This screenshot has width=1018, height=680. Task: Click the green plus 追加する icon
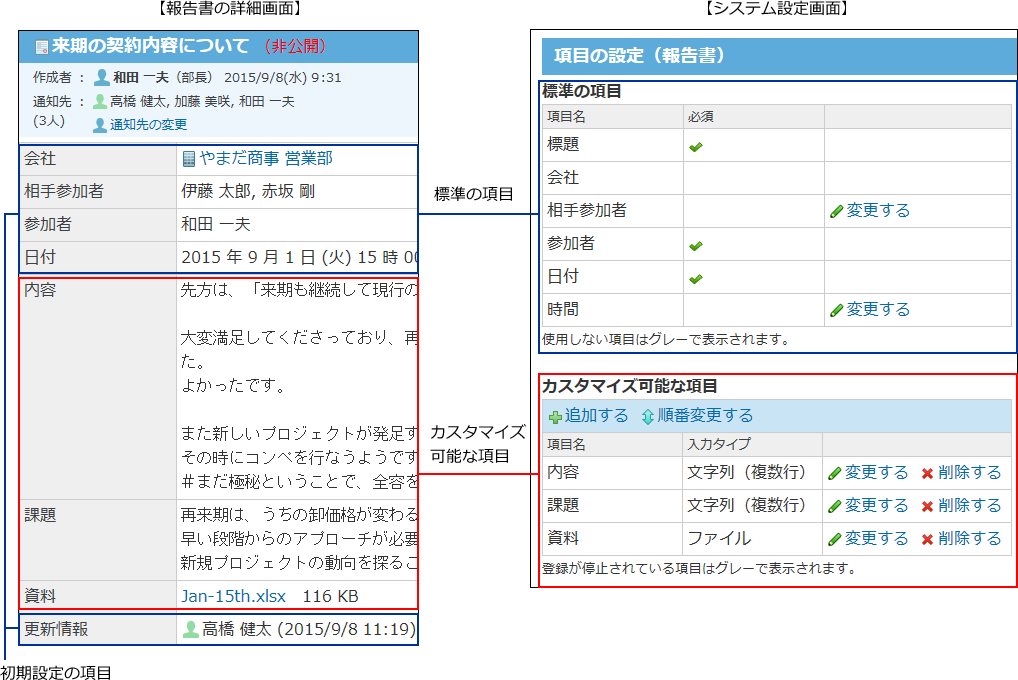coord(555,417)
